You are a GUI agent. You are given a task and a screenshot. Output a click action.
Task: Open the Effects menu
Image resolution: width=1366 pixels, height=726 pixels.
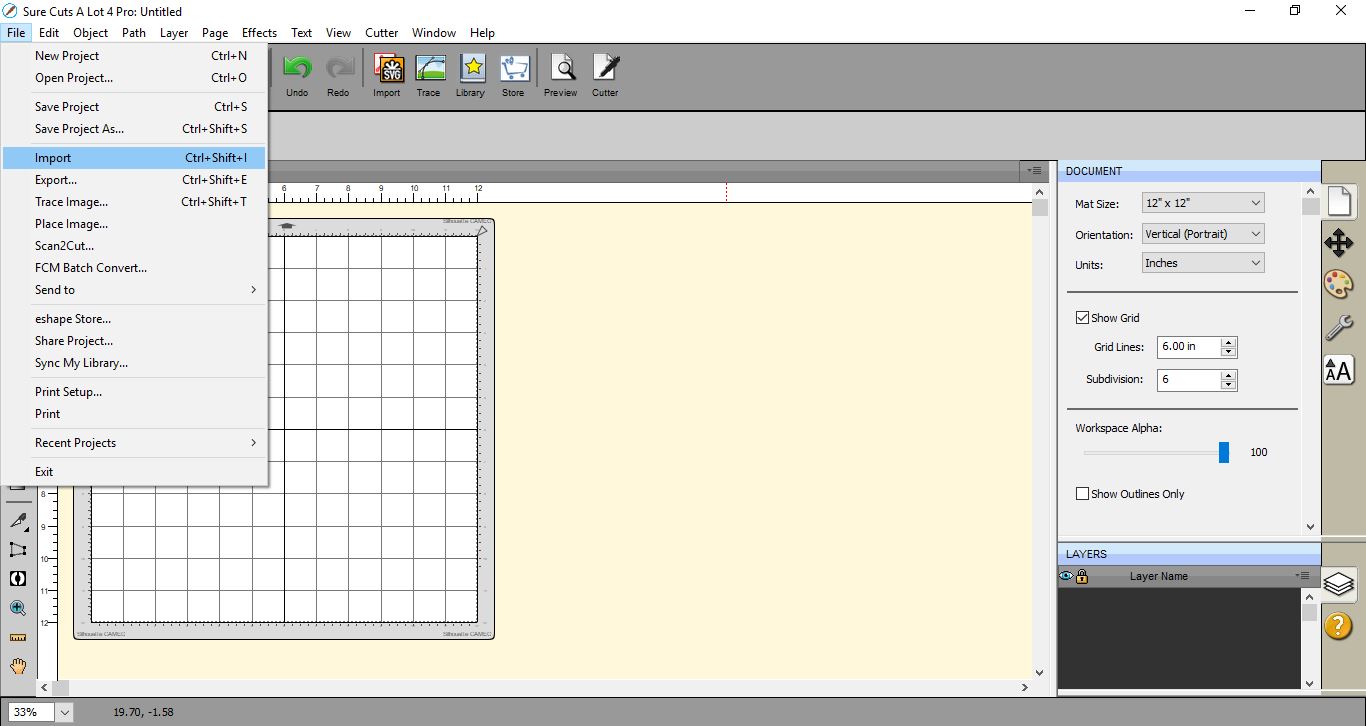(260, 33)
